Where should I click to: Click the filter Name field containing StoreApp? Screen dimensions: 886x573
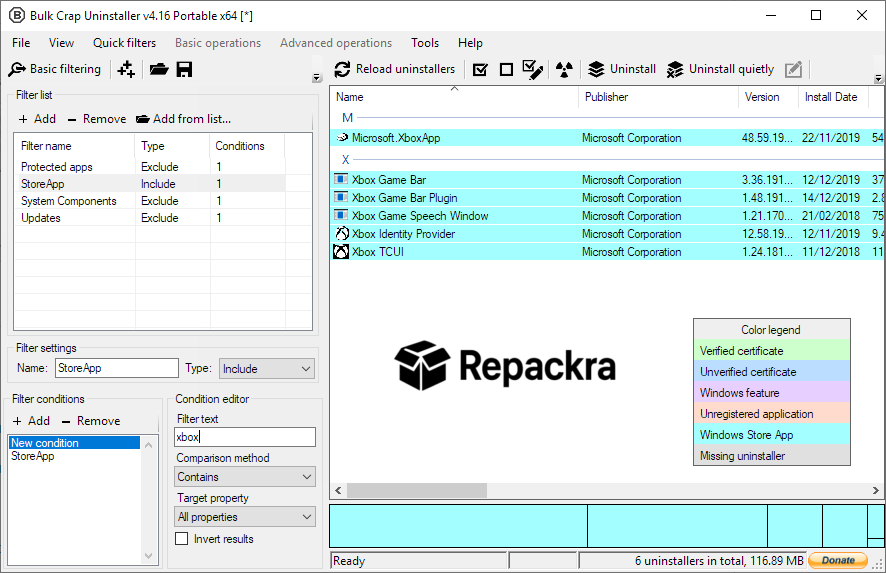pos(116,368)
